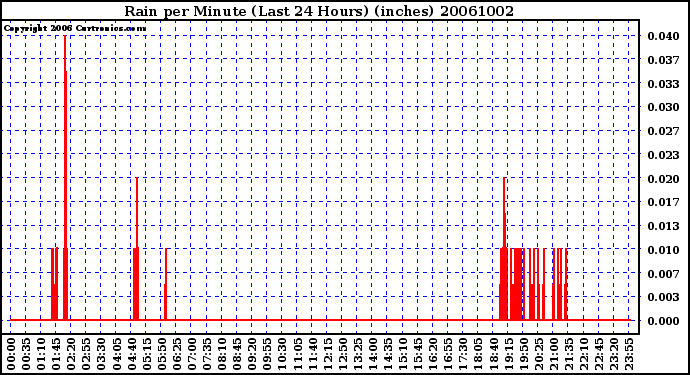Screen dimensions: 690x375
Task: Click the 23:20 time label
Action: 613,354
